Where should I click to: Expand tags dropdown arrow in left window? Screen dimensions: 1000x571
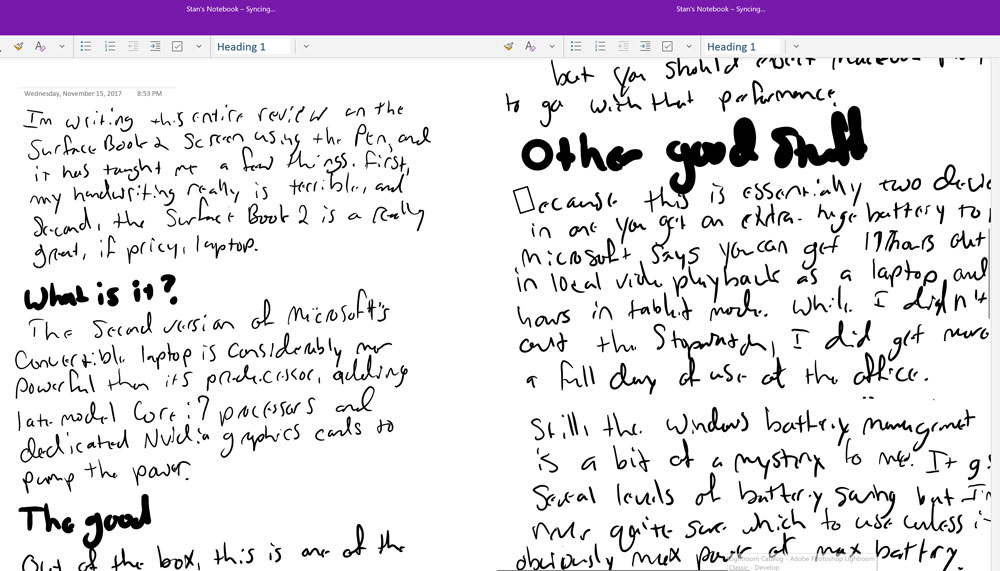199,46
